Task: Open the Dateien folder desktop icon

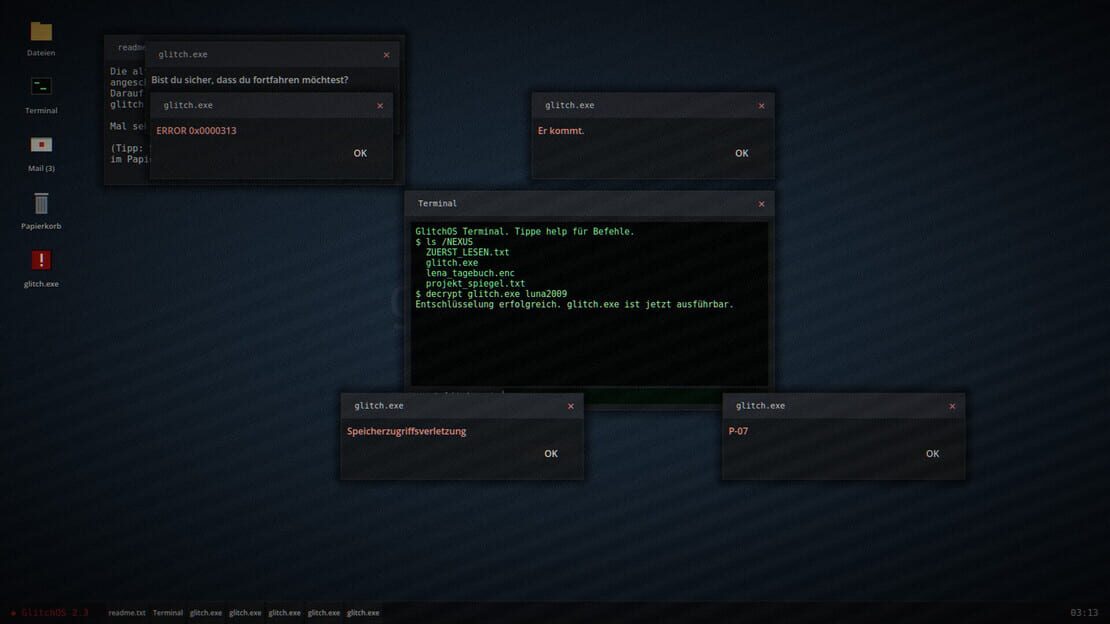Action: 41,38
